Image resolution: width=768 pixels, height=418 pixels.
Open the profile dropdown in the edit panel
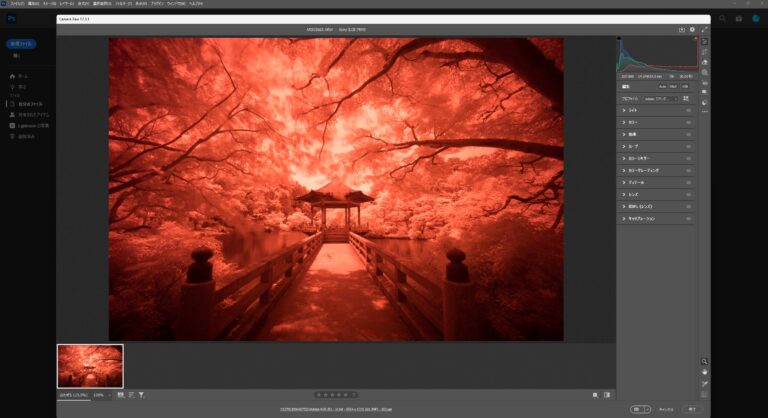pos(661,99)
